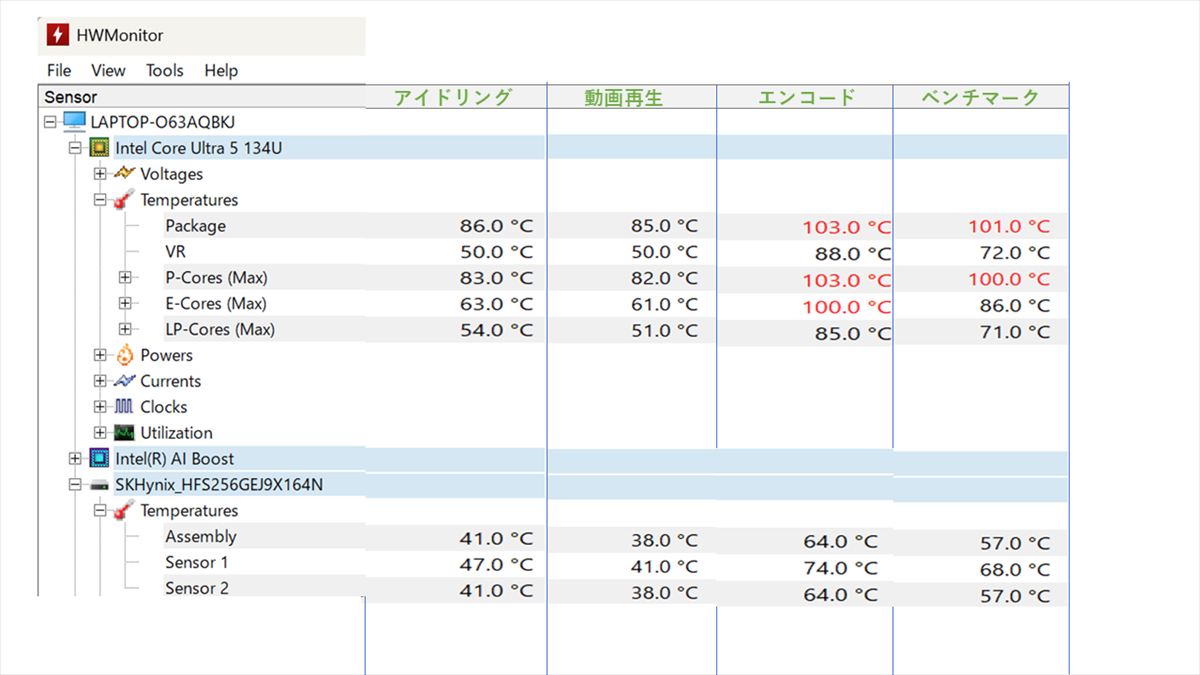Open the View menu
The height and width of the screenshot is (675, 1200).
tap(108, 70)
